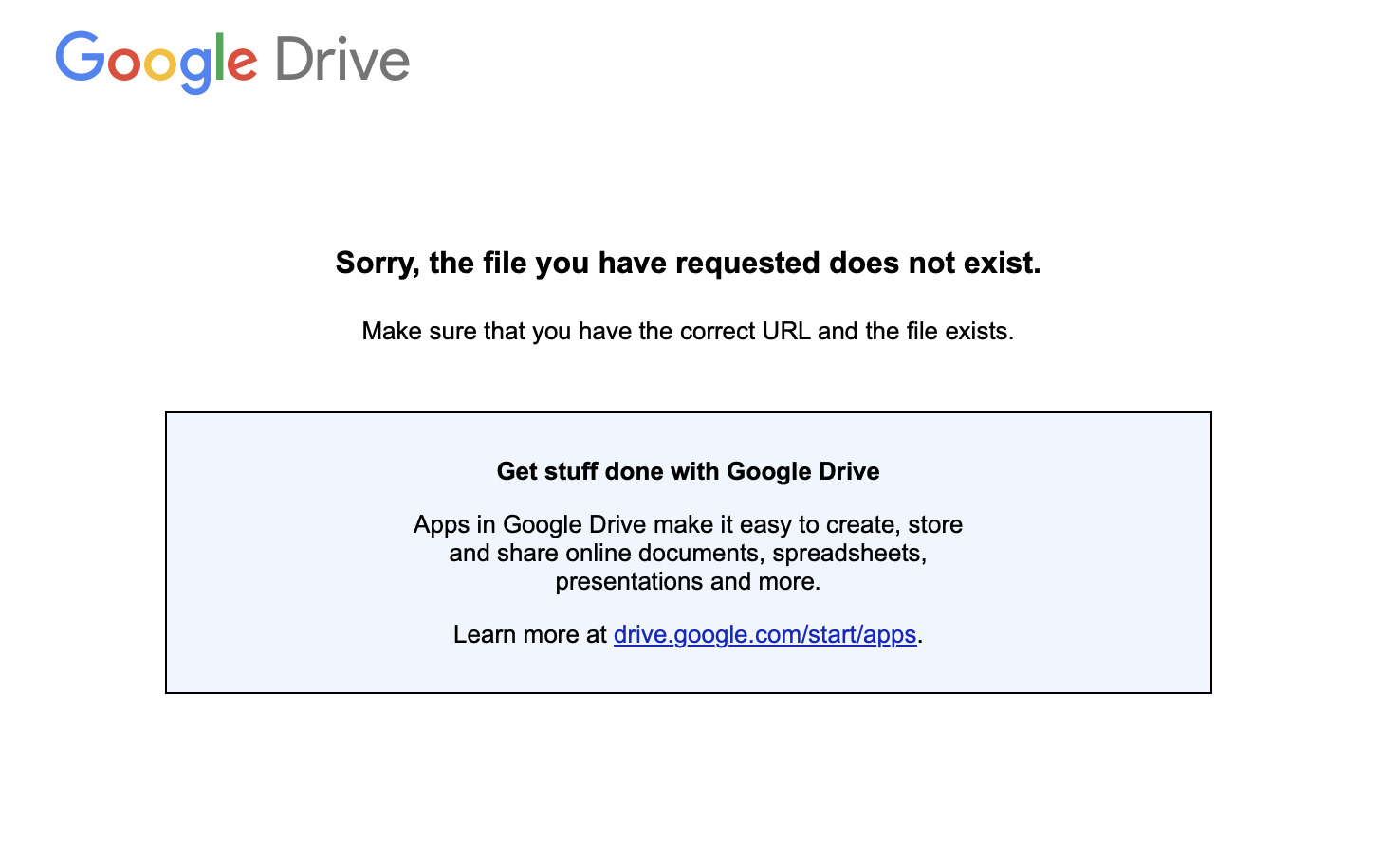The width and height of the screenshot is (1400, 857).
Task: Click the 'and share online documents' line
Action: (x=688, y=553)
